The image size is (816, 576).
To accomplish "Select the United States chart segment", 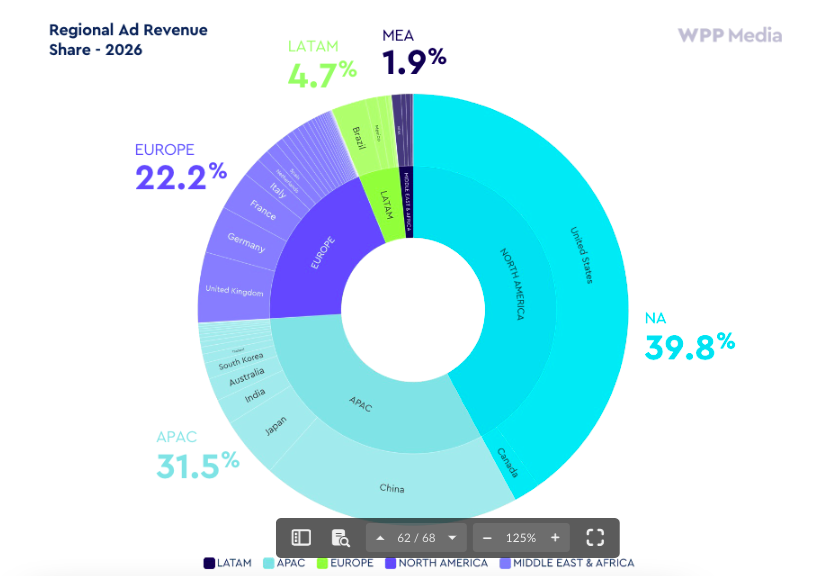I will tap(582, 255).
